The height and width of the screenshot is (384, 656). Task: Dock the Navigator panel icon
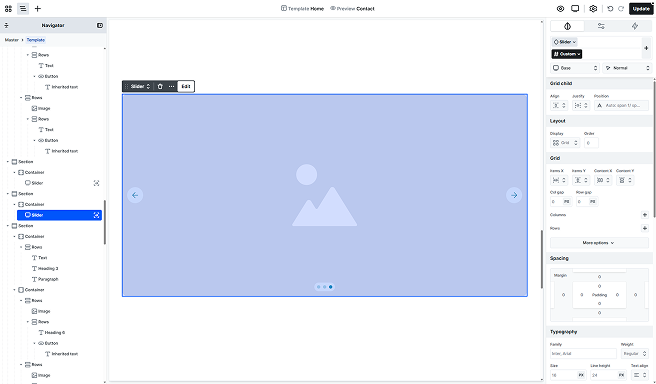click(x=100, y=26)
